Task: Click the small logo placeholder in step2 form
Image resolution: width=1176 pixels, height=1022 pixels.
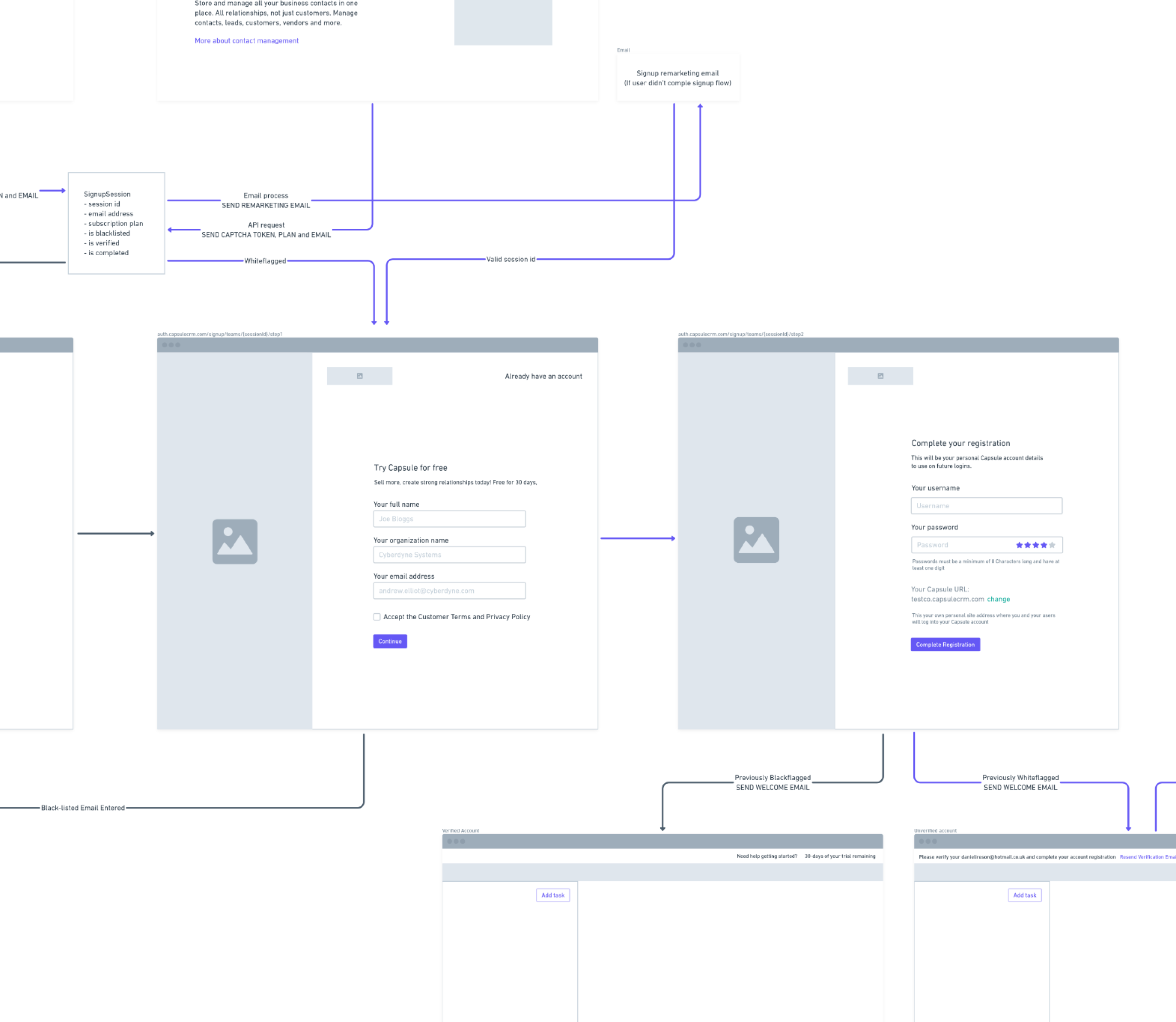Action: tap(880, 376)
